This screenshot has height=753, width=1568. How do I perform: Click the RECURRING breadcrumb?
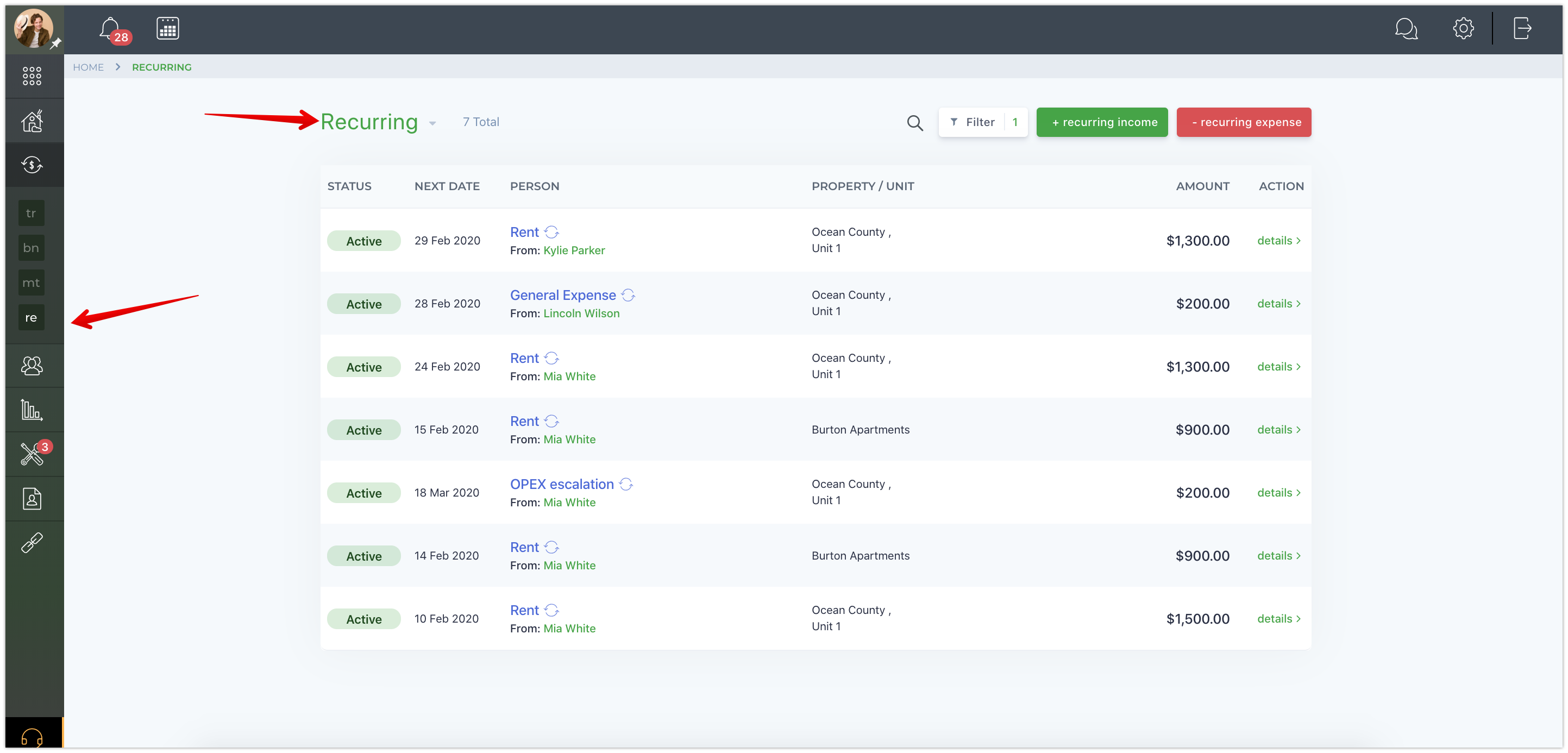(161, 67)
